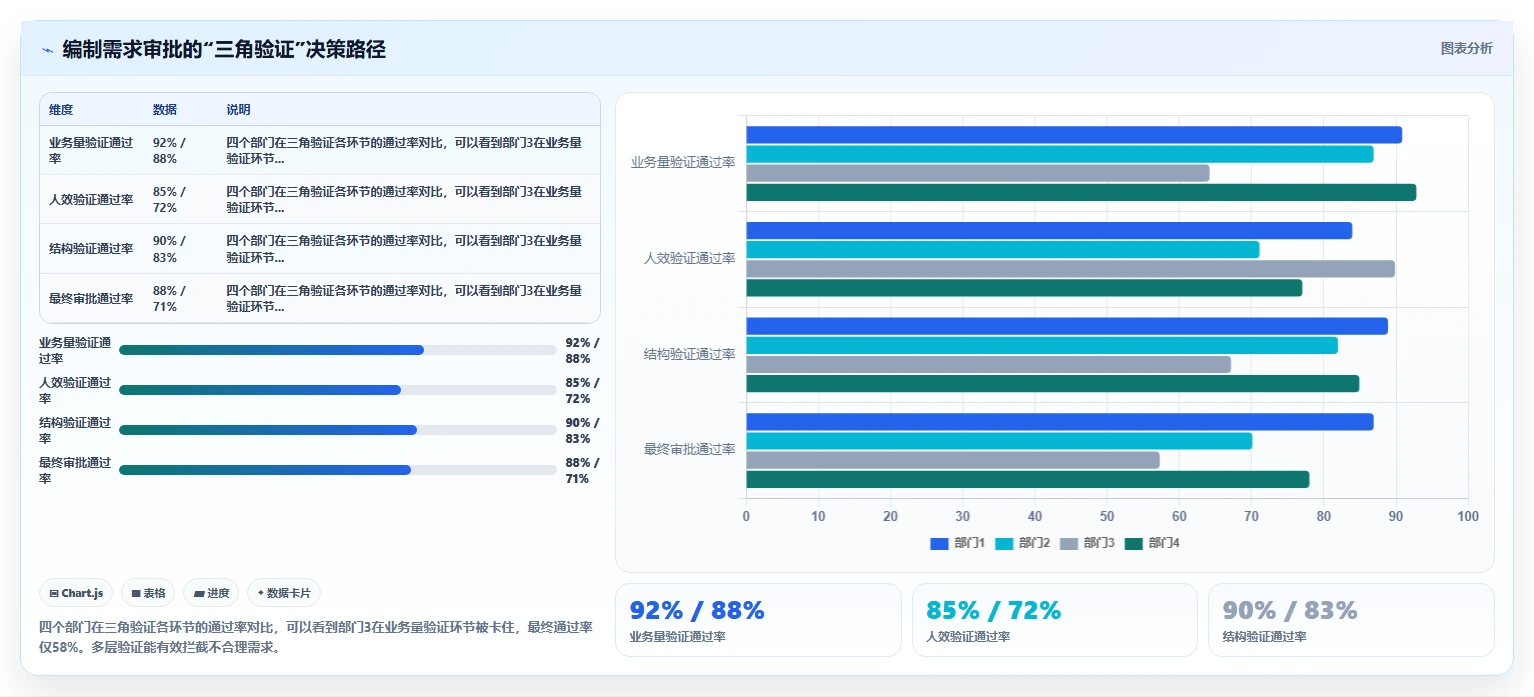Click the Chart.js tag chip
The width and height of the screenshot is (1534, 697).
point(77,593)
